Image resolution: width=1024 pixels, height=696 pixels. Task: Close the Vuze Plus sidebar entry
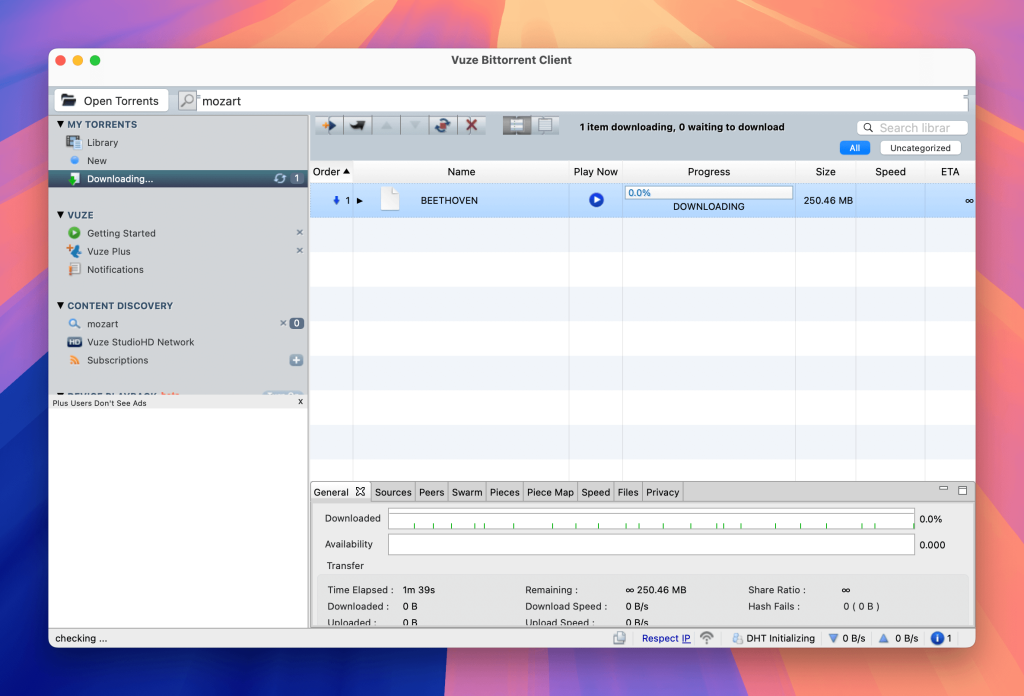click(300, 251)
